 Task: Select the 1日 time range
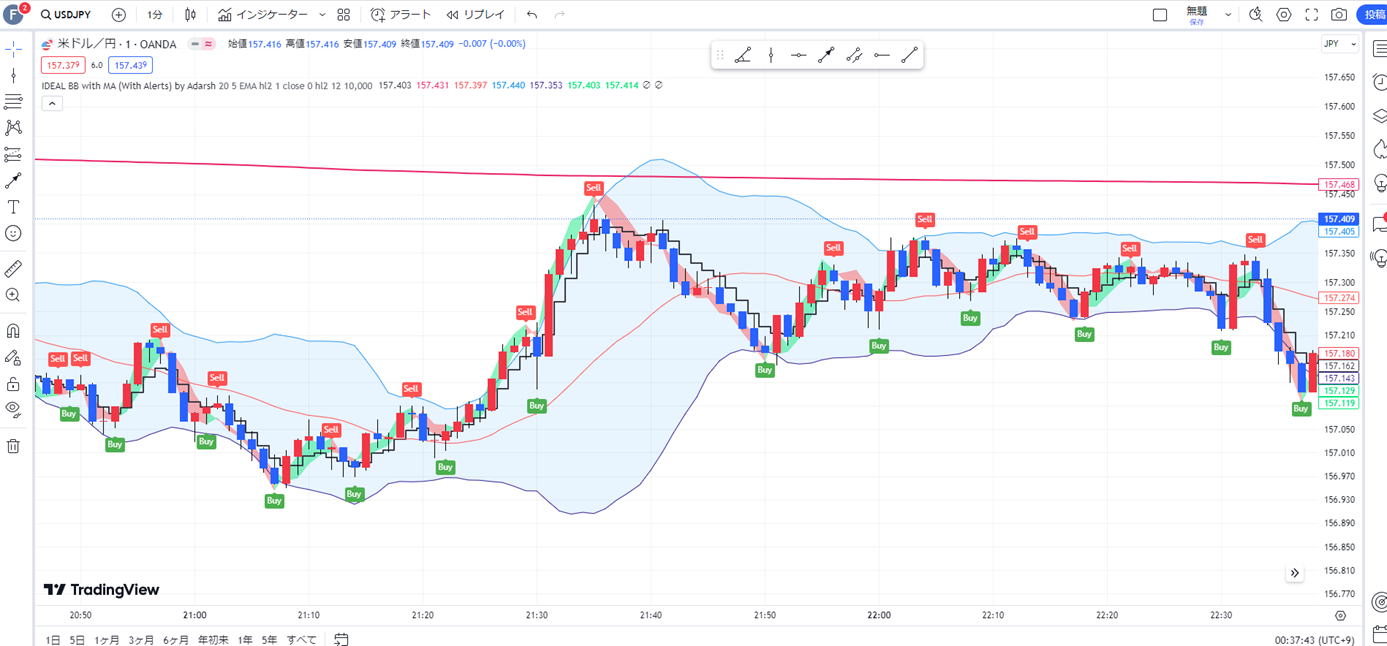pos(52,639)
